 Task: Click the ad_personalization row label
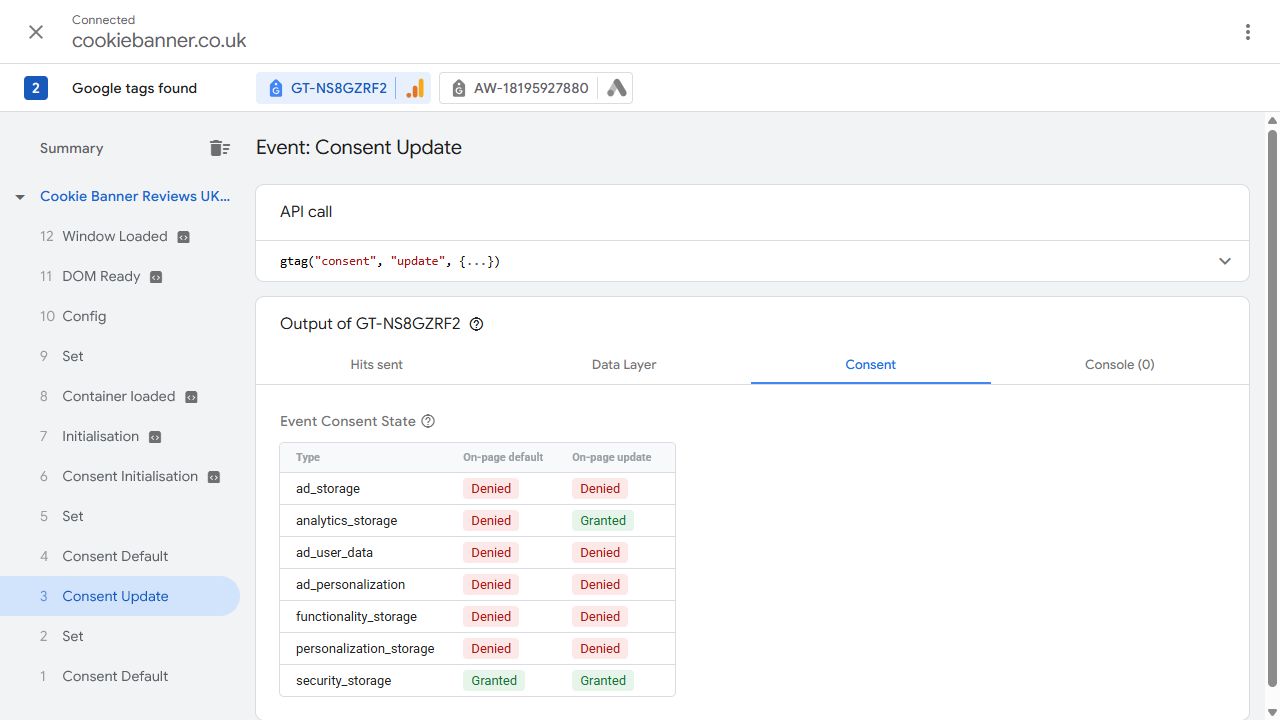[x=350, y=585]
